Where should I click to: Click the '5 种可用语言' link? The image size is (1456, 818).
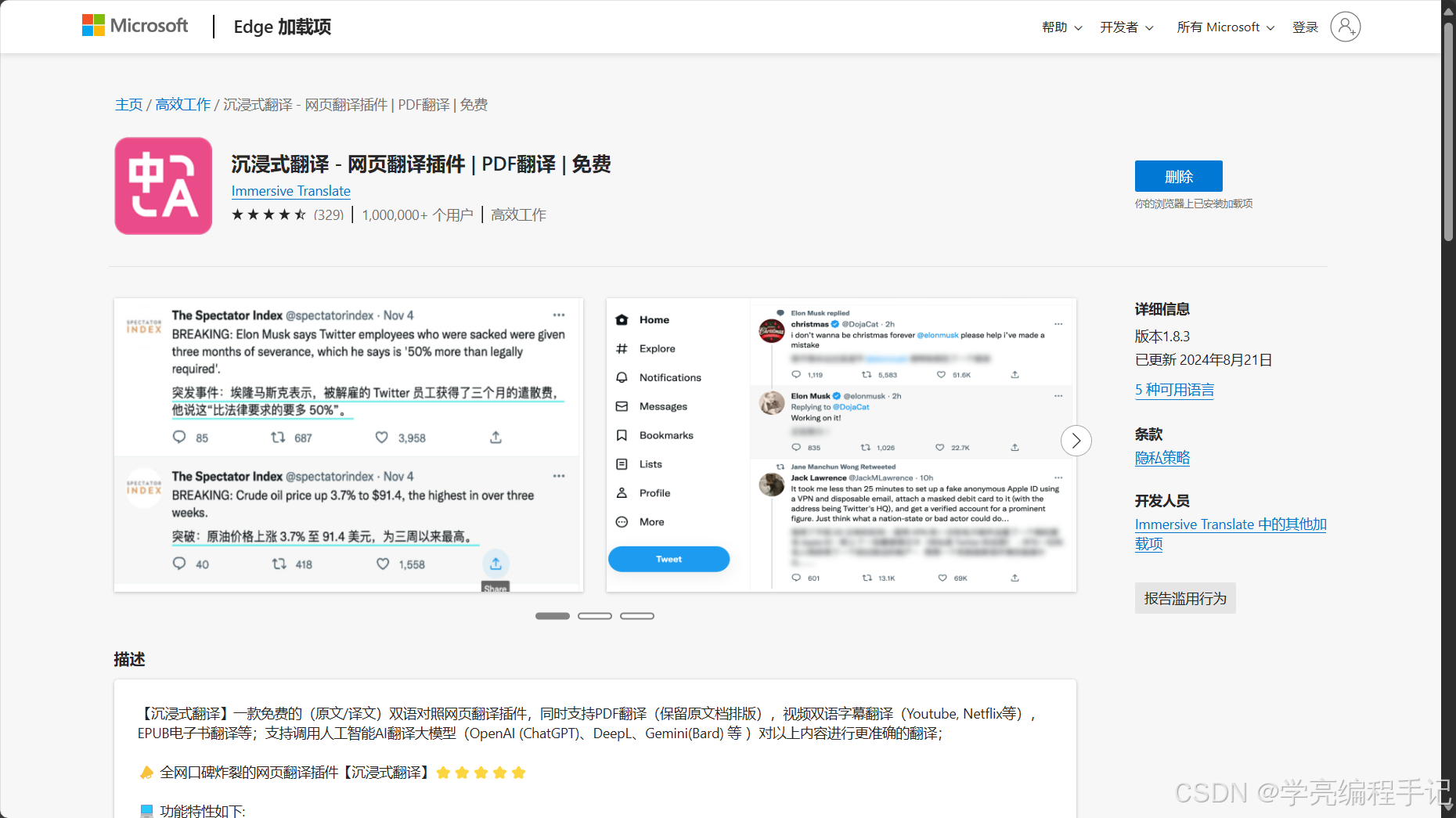point(1173,390)
